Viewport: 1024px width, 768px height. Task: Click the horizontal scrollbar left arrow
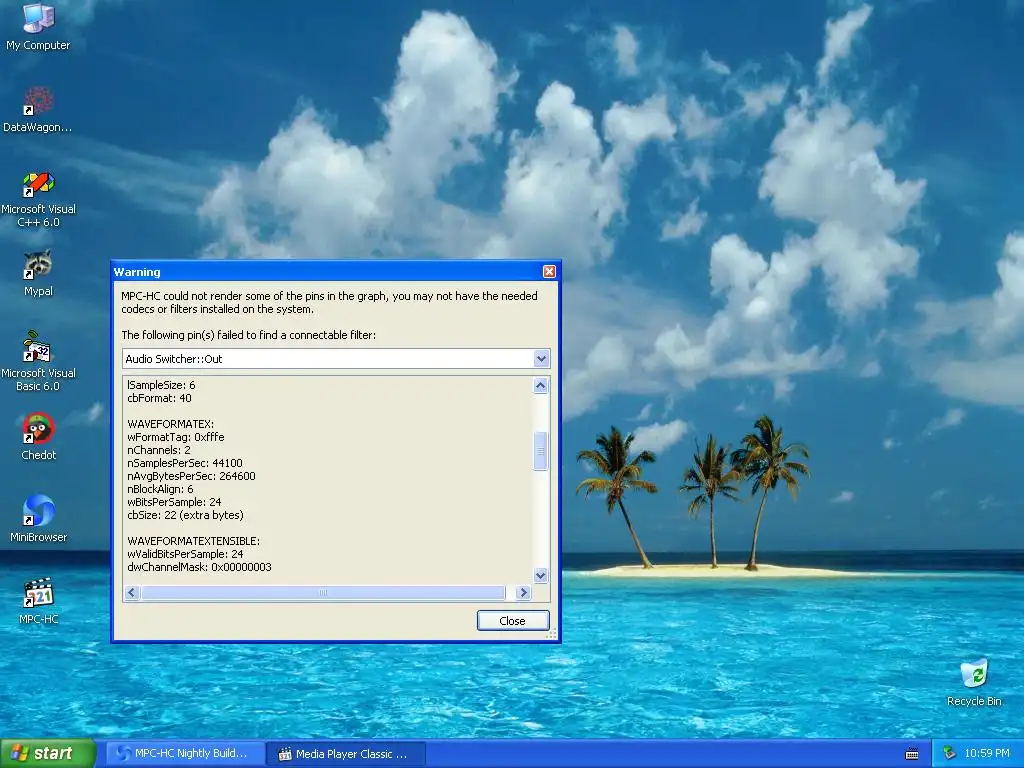[x=131, y=592]
